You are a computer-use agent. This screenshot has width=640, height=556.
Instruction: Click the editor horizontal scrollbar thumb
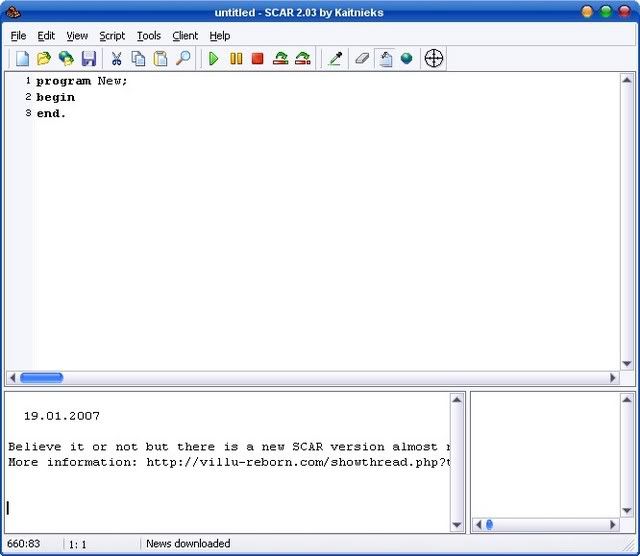coord(41,378)
